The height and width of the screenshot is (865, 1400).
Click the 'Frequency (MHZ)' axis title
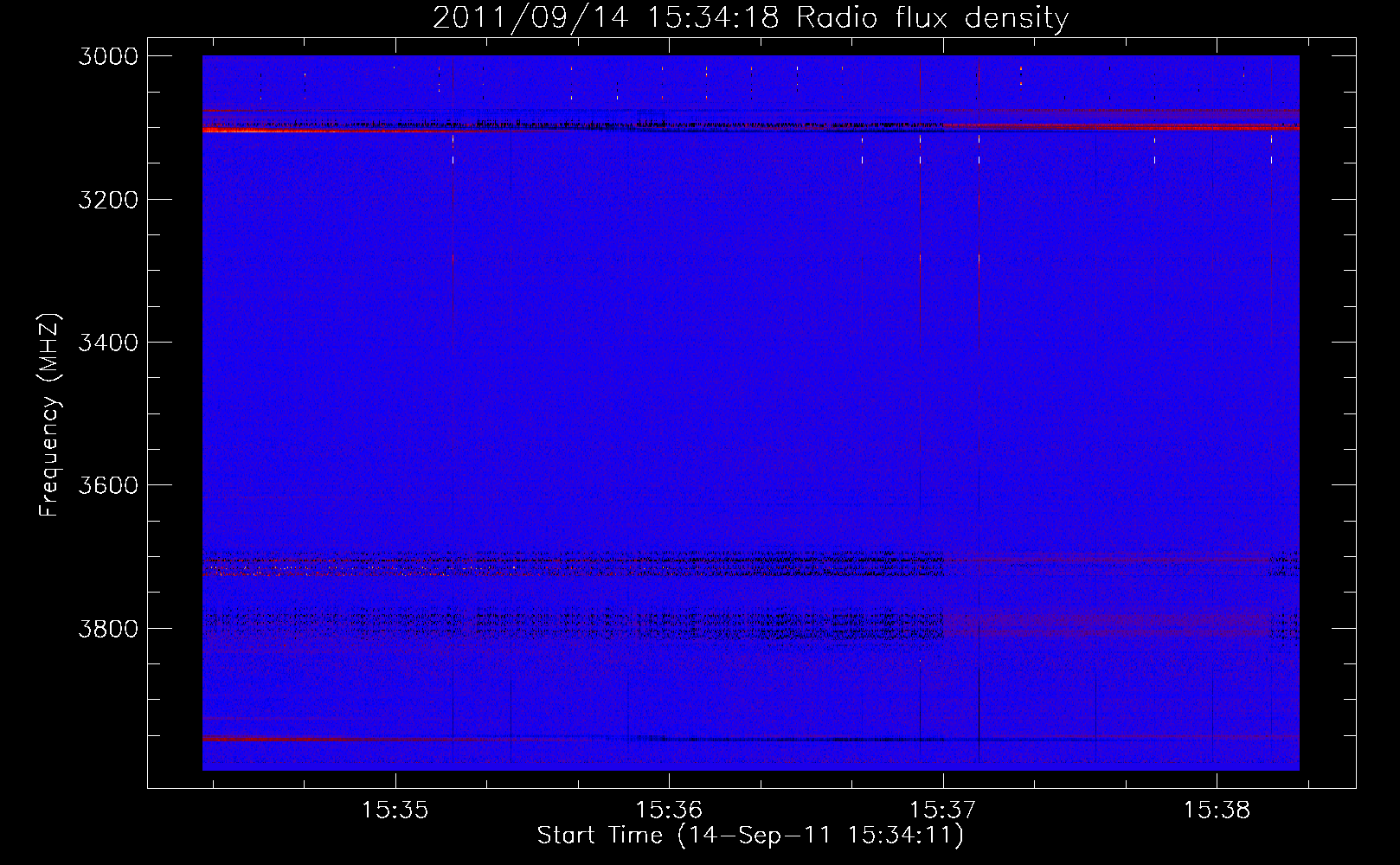coord(50,414)
